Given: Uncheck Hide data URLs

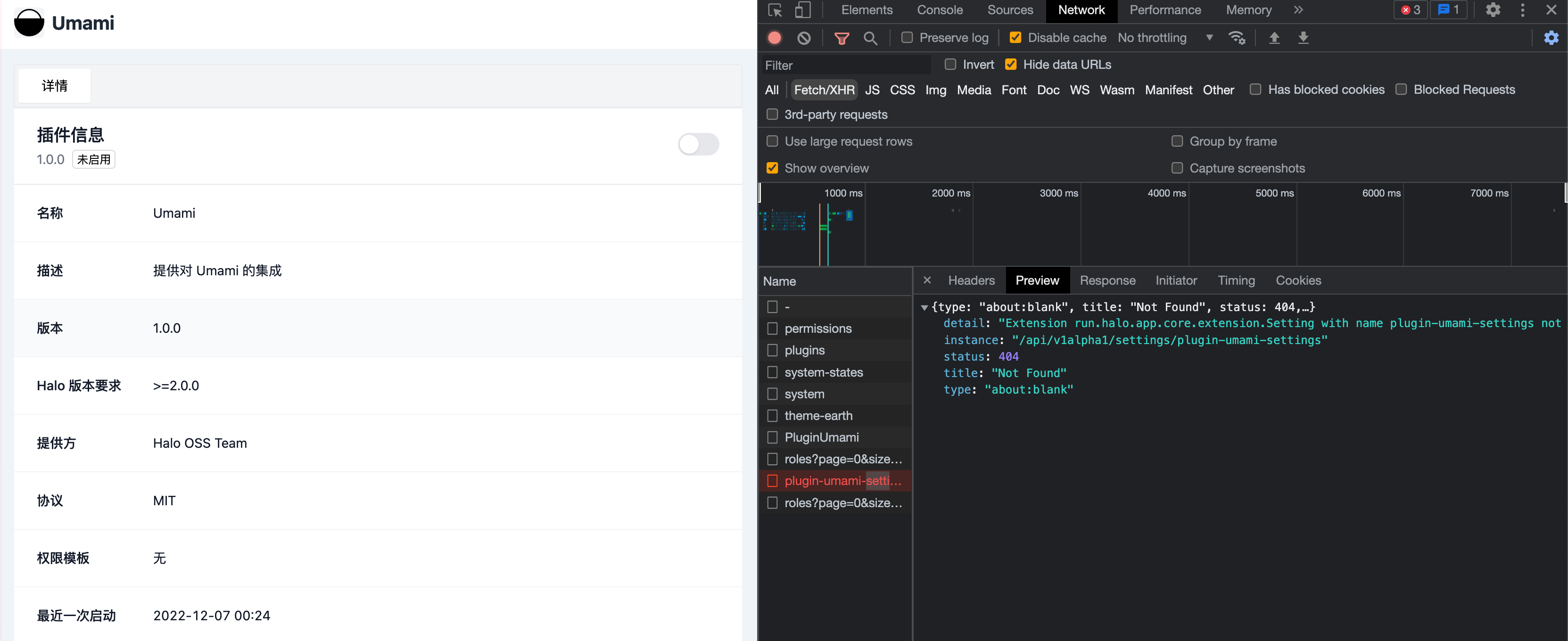Looking at the screenshot, I should [1010, 65].
